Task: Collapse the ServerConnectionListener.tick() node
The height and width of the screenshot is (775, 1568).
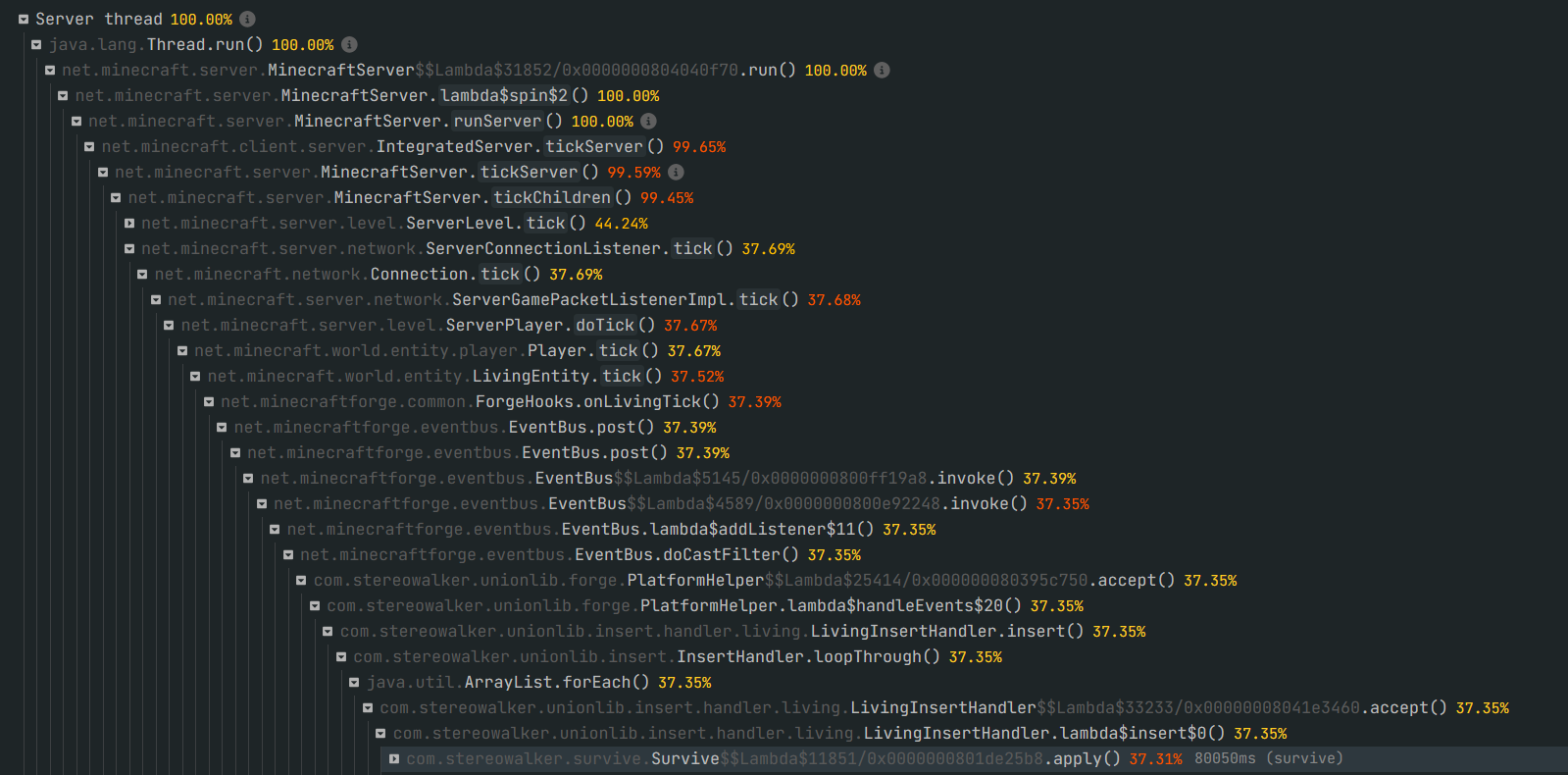Action: [x=129, y=249]
